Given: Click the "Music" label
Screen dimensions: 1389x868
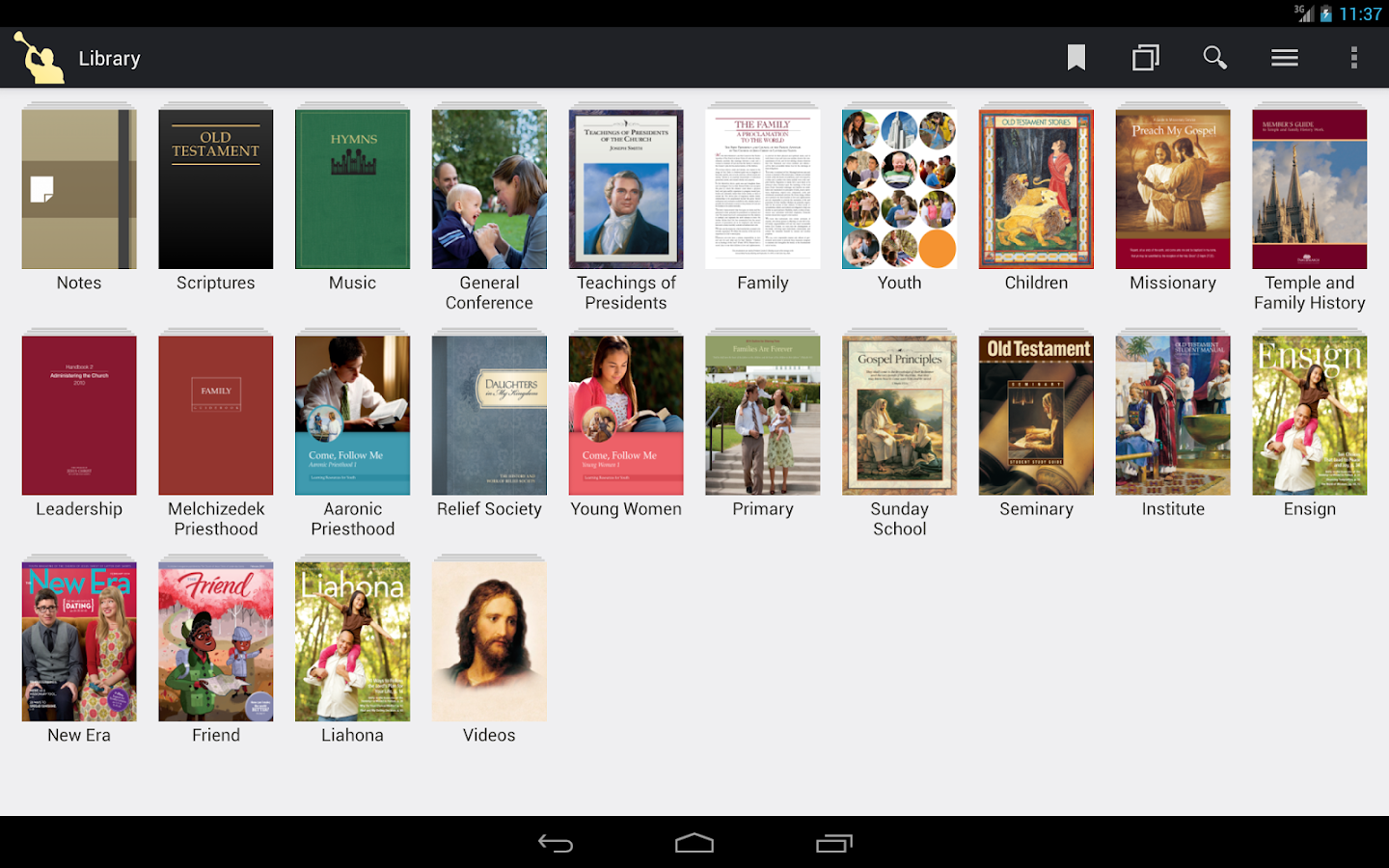Looking at the screenshot, I should click(353, 283).
